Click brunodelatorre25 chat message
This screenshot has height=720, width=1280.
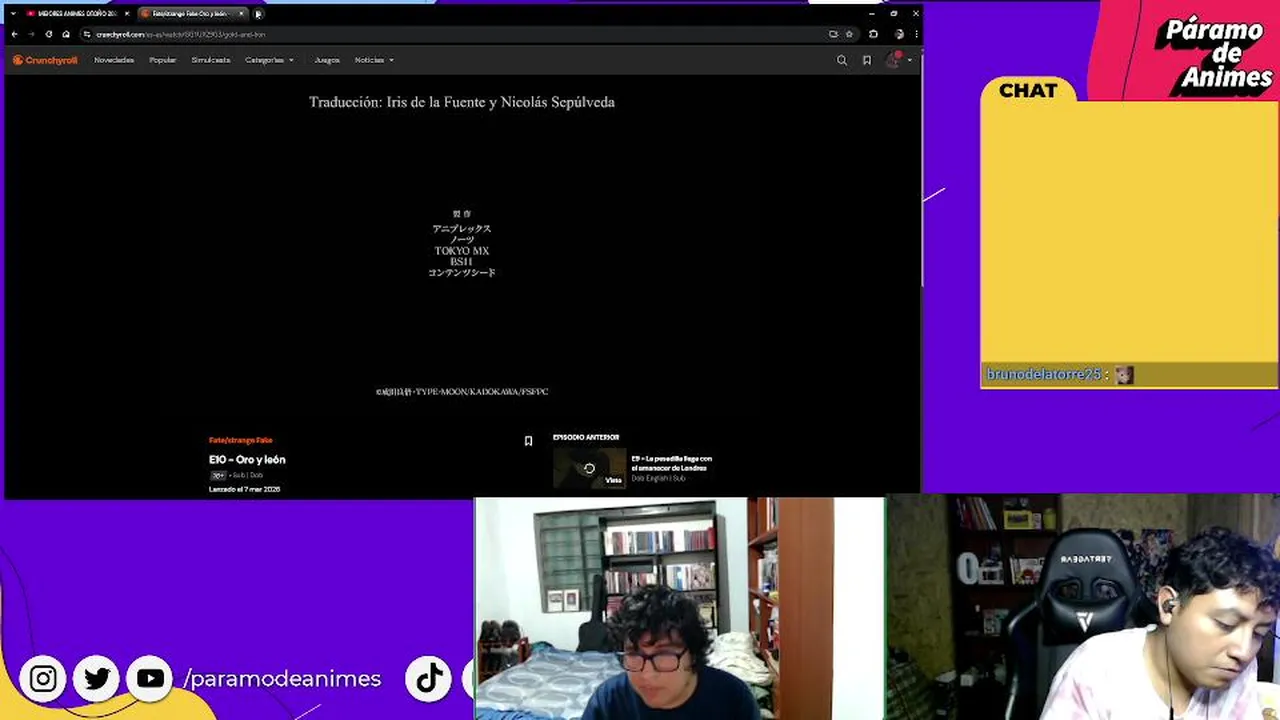1128,375
